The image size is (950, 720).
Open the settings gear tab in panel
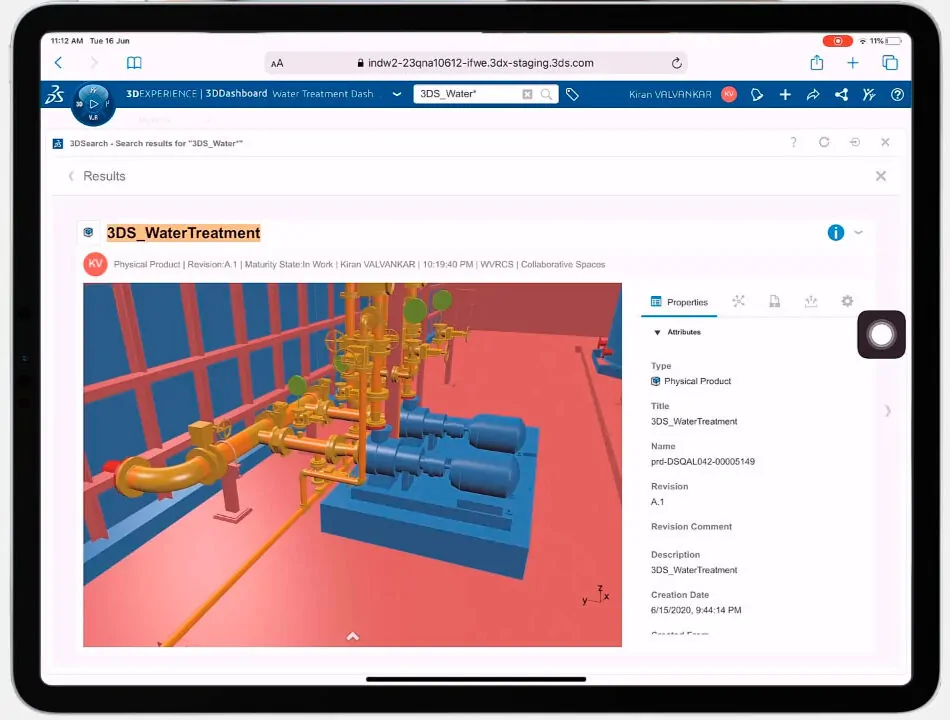tap(847, 301)
